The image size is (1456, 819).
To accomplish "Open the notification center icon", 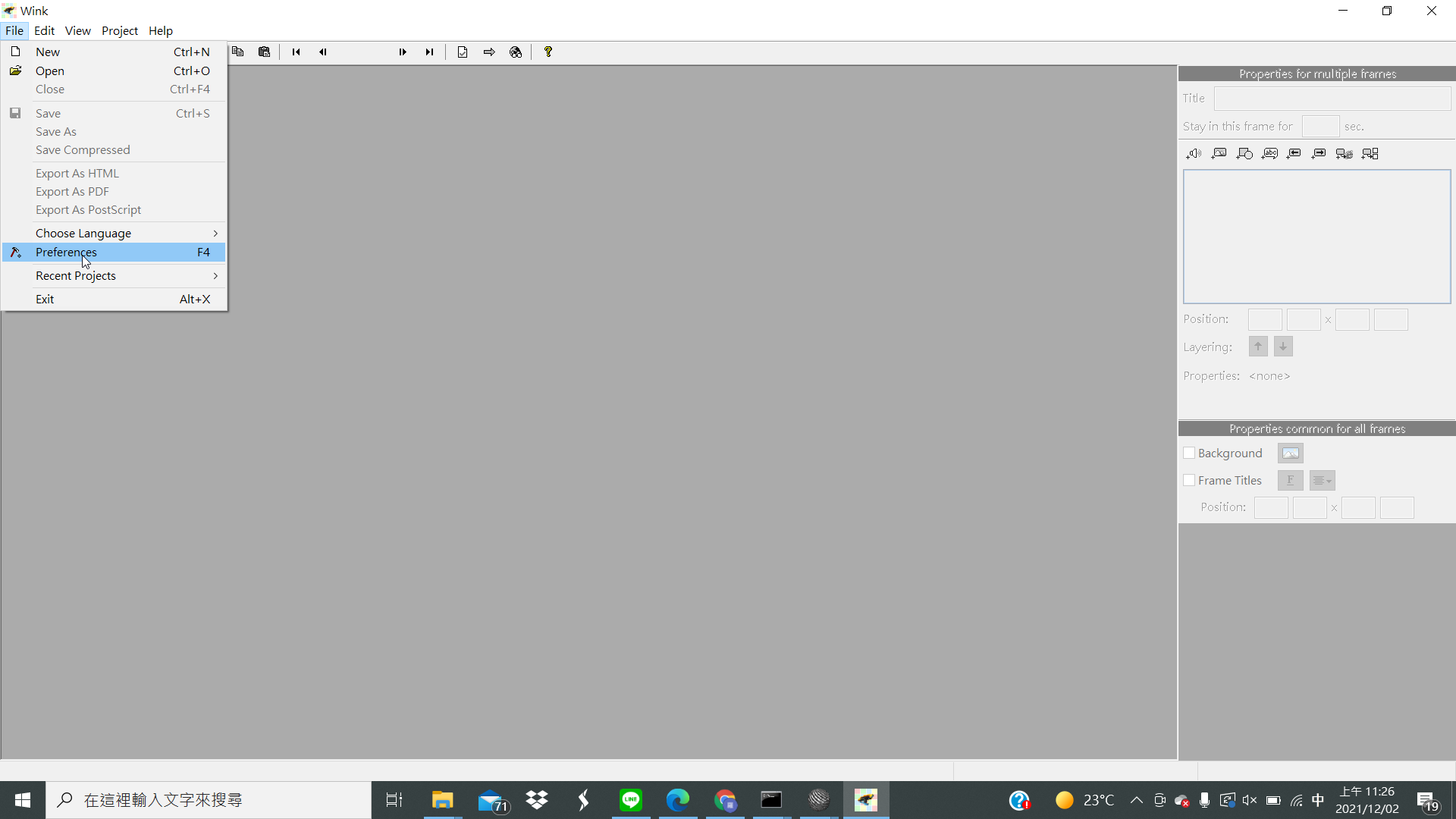I will (1428, 800).
